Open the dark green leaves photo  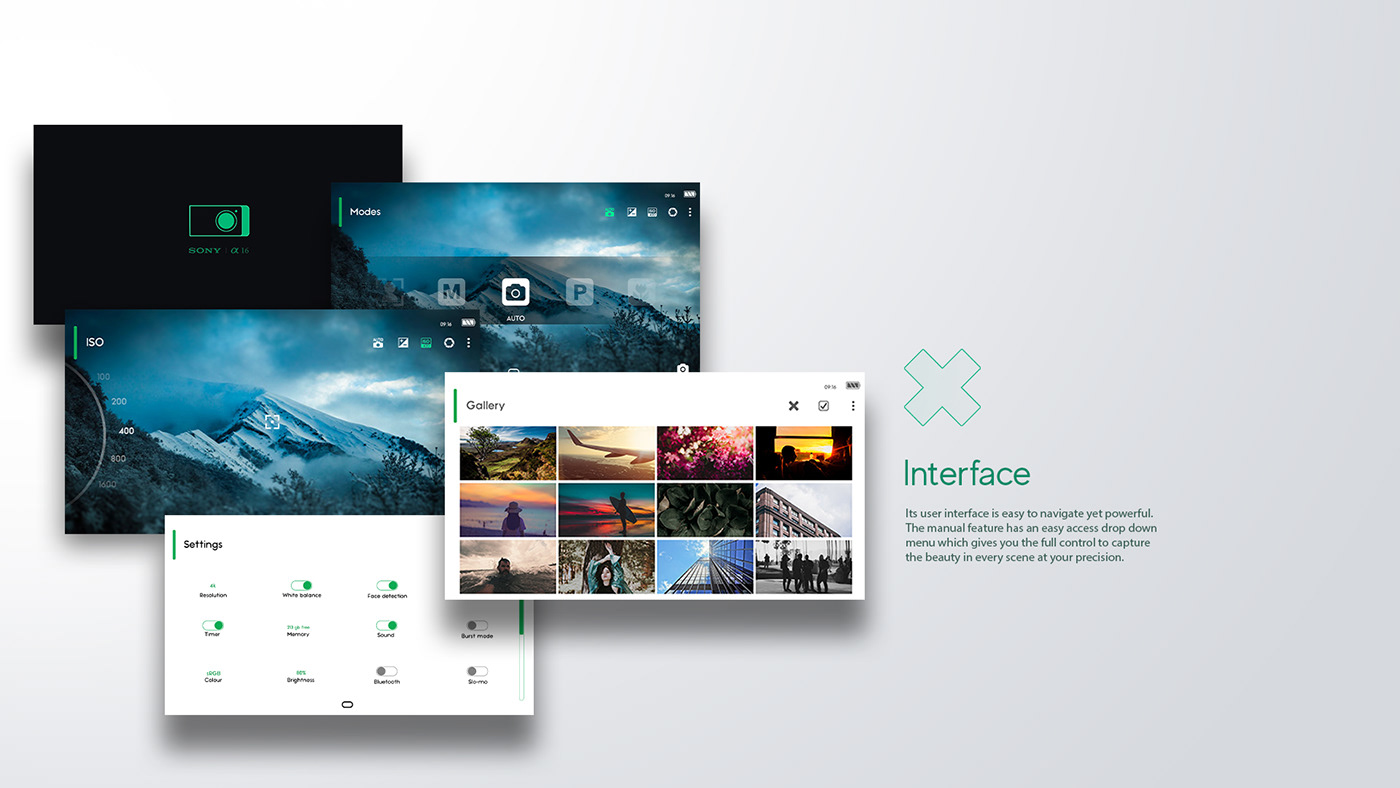click(x=705, y=510)
